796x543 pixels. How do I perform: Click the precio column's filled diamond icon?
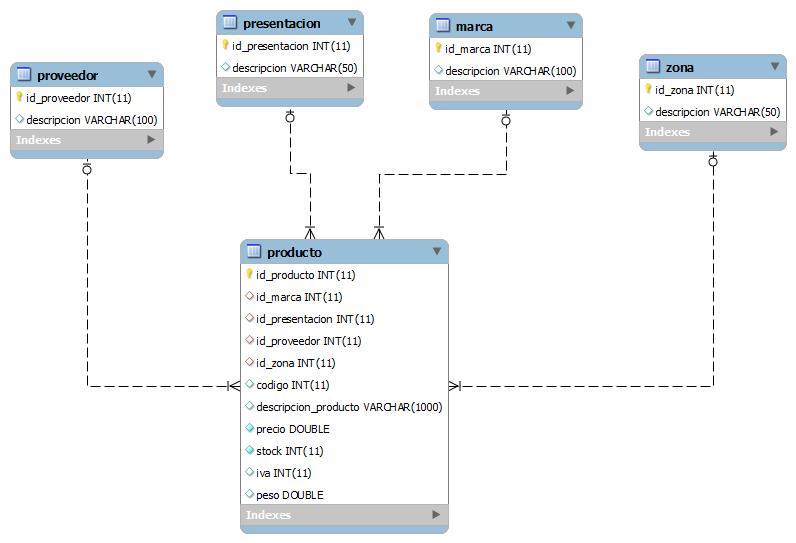pos(249,428)
